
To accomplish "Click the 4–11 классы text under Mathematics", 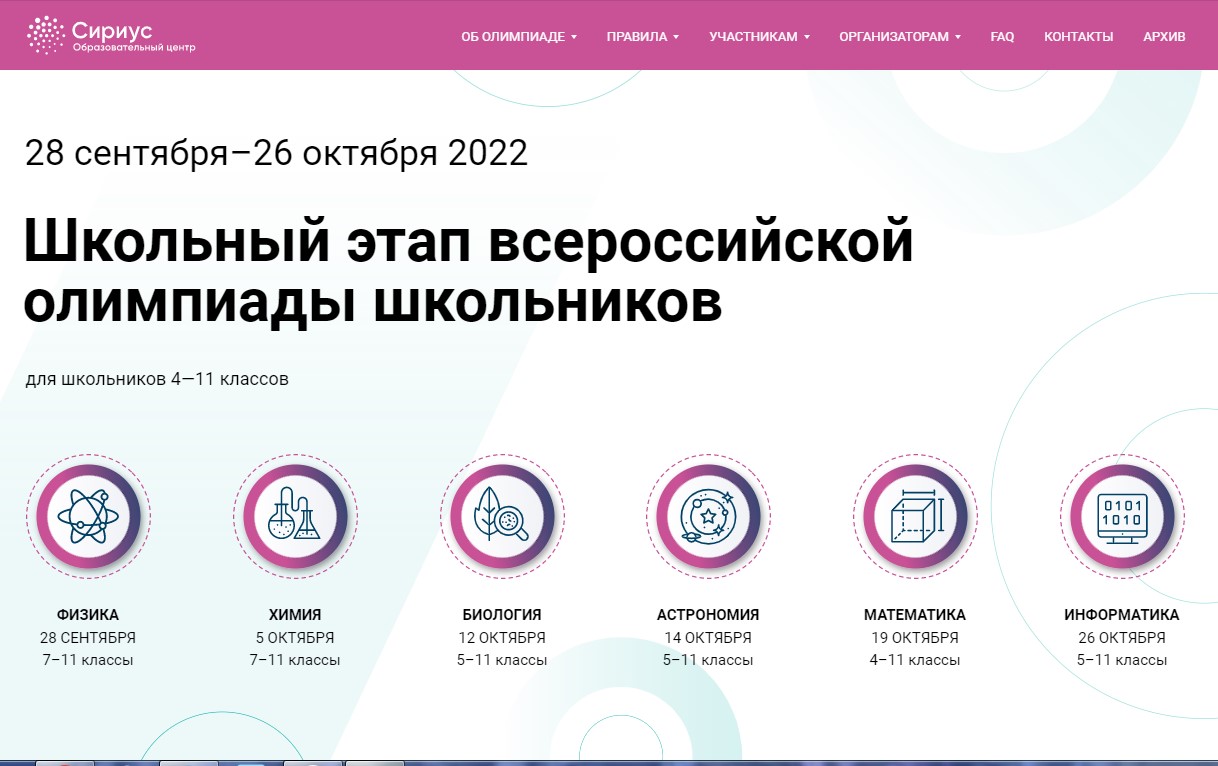I will tap(915, 660).
